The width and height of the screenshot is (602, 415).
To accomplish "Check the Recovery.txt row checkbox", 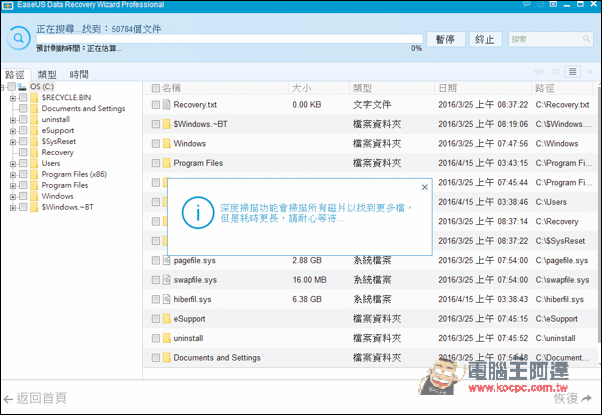I will click(x=155, y=104).
